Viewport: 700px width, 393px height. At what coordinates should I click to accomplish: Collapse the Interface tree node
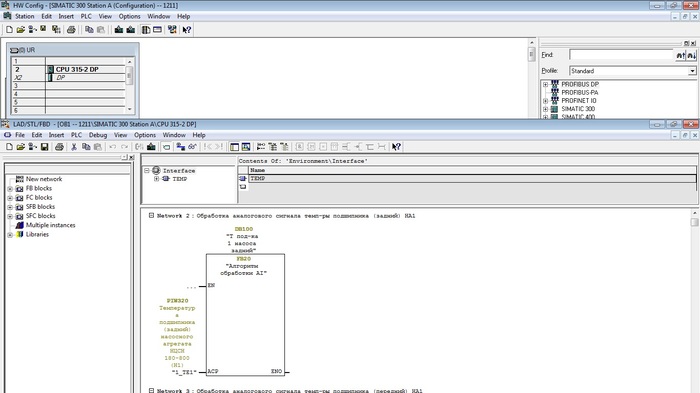(x=146, y=171)
